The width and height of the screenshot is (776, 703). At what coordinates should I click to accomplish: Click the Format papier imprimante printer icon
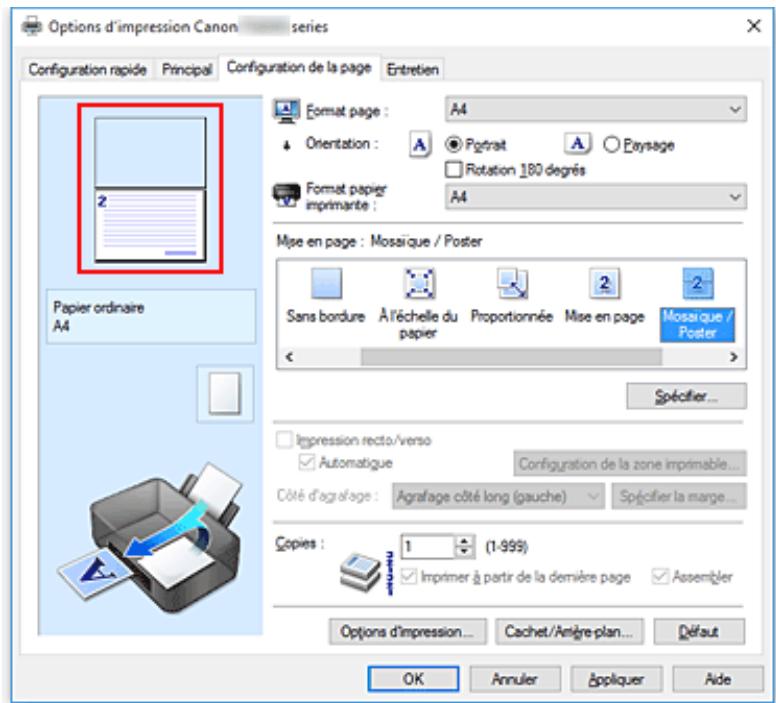tap(287, 196)
